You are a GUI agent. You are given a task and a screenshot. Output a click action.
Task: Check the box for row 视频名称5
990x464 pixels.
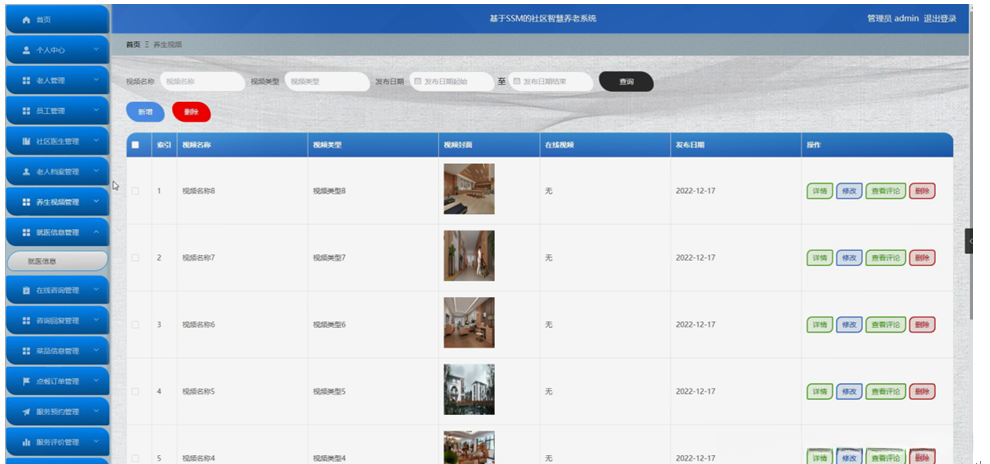135,391
